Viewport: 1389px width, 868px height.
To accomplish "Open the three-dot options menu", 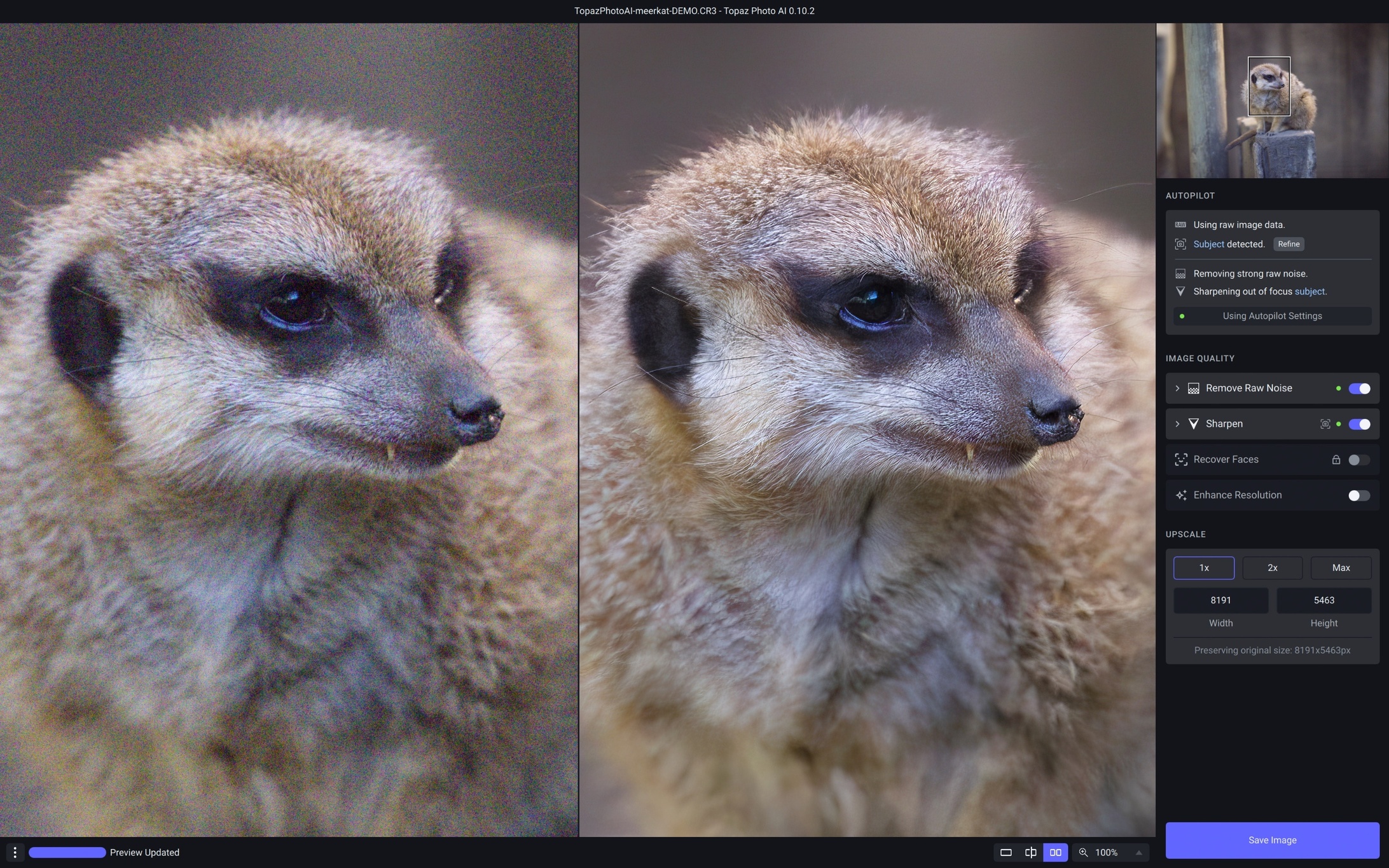I will 15,853.
